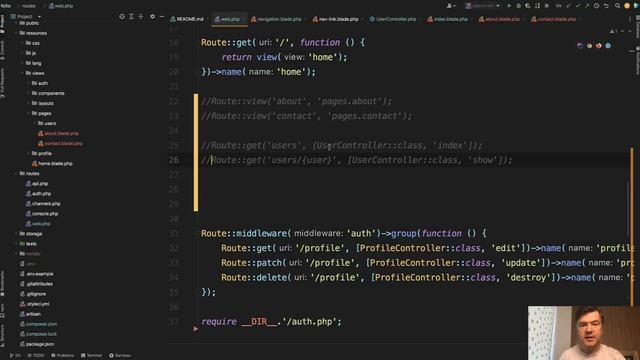Hide the Project panel with minus icon
This screenshot has width=640, height=360.
(162, 16)
